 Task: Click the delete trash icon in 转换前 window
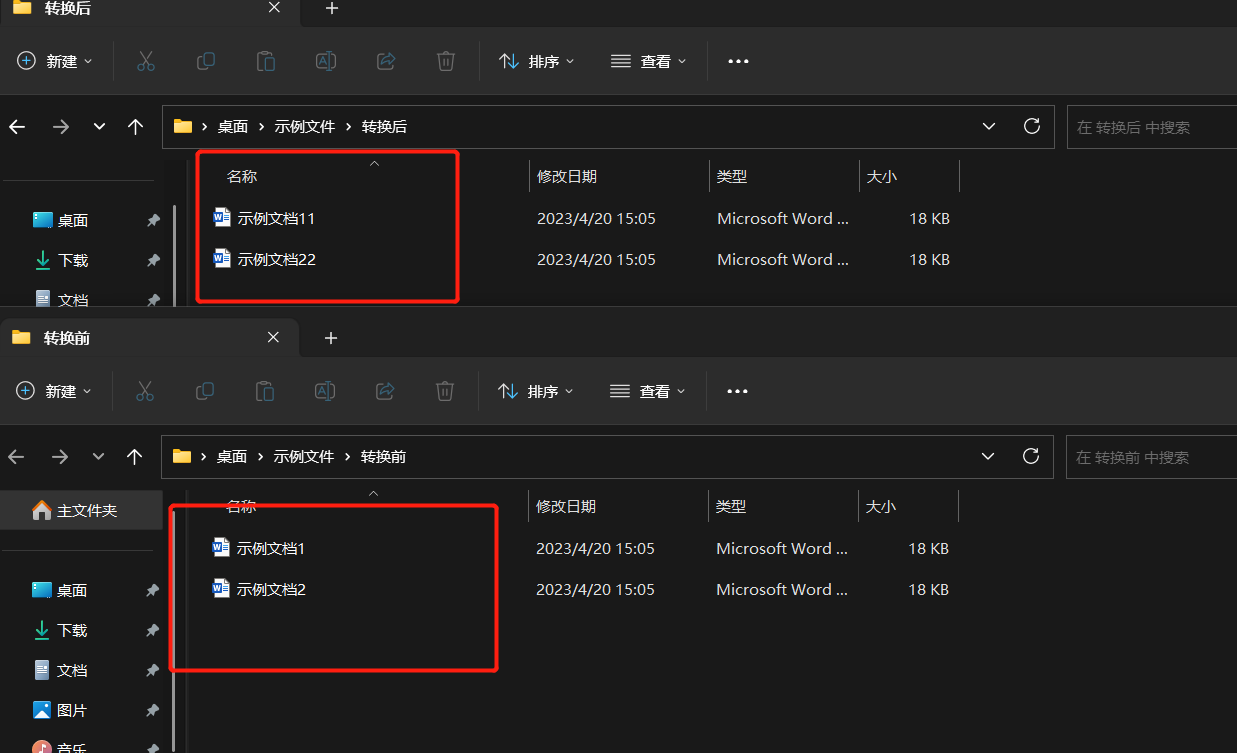(445, 391)
